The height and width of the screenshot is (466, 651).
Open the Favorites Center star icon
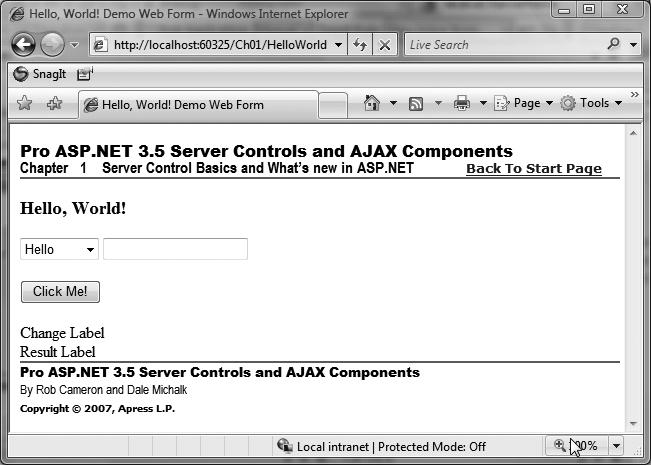24,103
